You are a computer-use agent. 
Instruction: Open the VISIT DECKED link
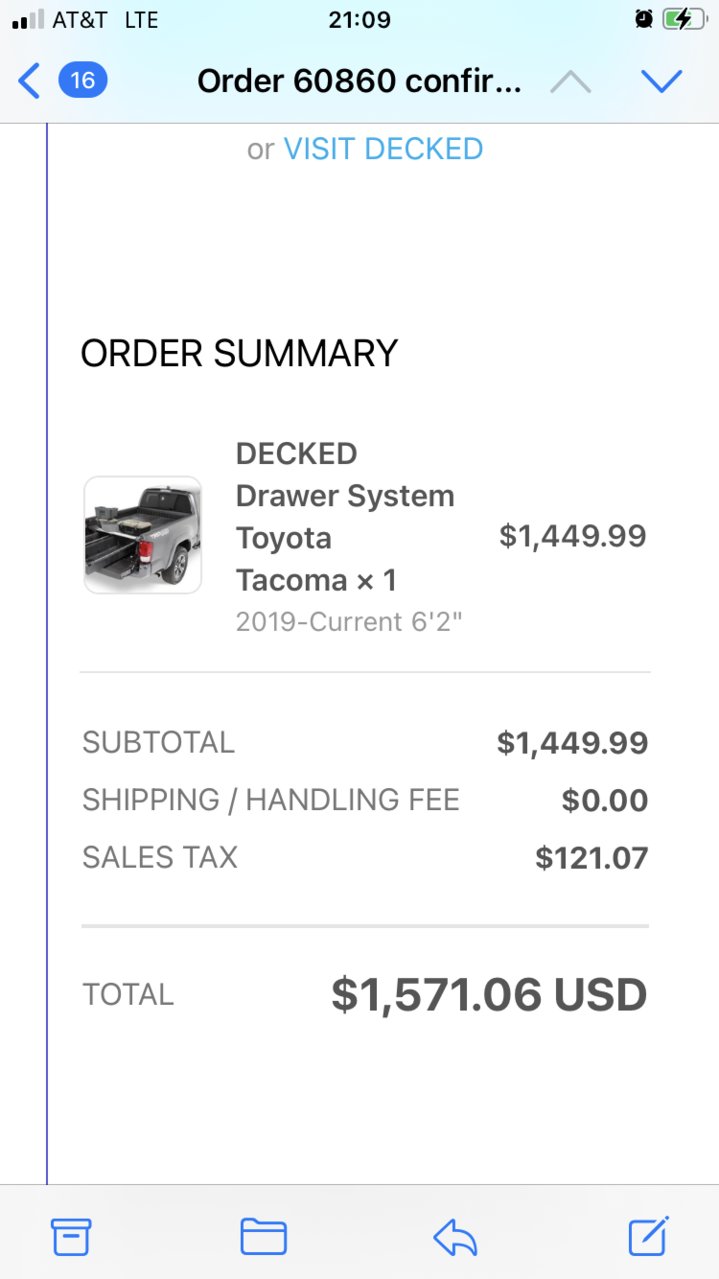coord(383,149)
